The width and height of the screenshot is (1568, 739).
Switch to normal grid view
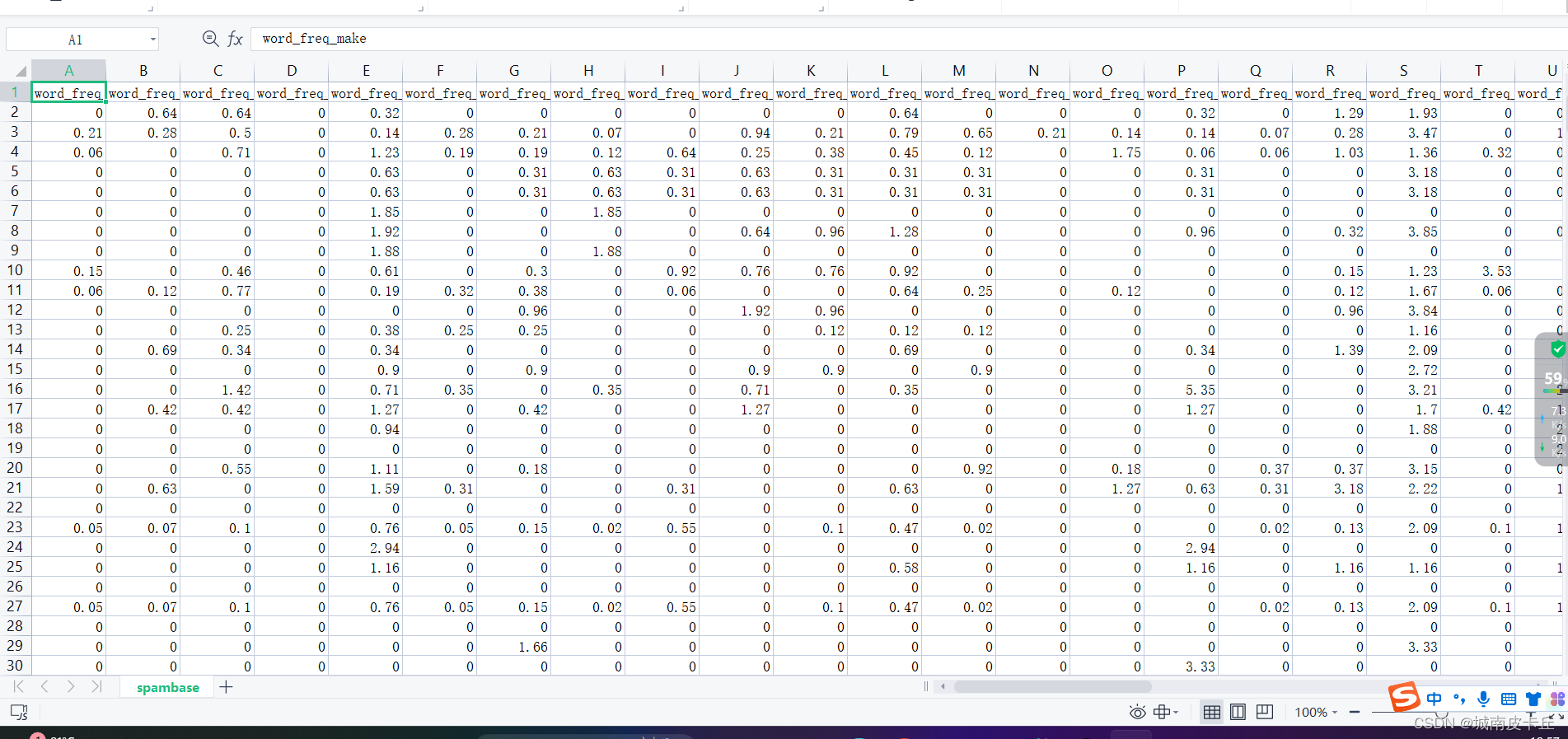pos(1211,712)
